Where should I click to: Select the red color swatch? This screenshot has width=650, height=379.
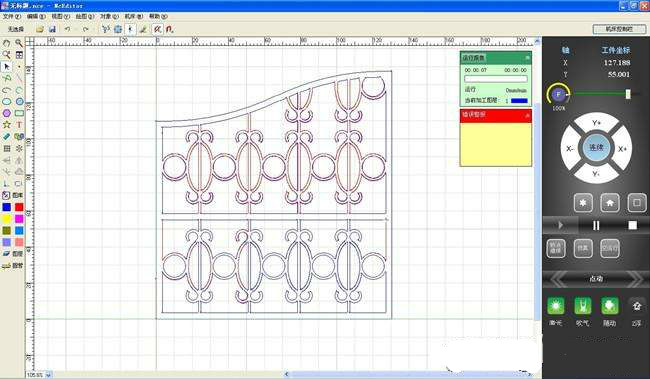pos(19,207)
